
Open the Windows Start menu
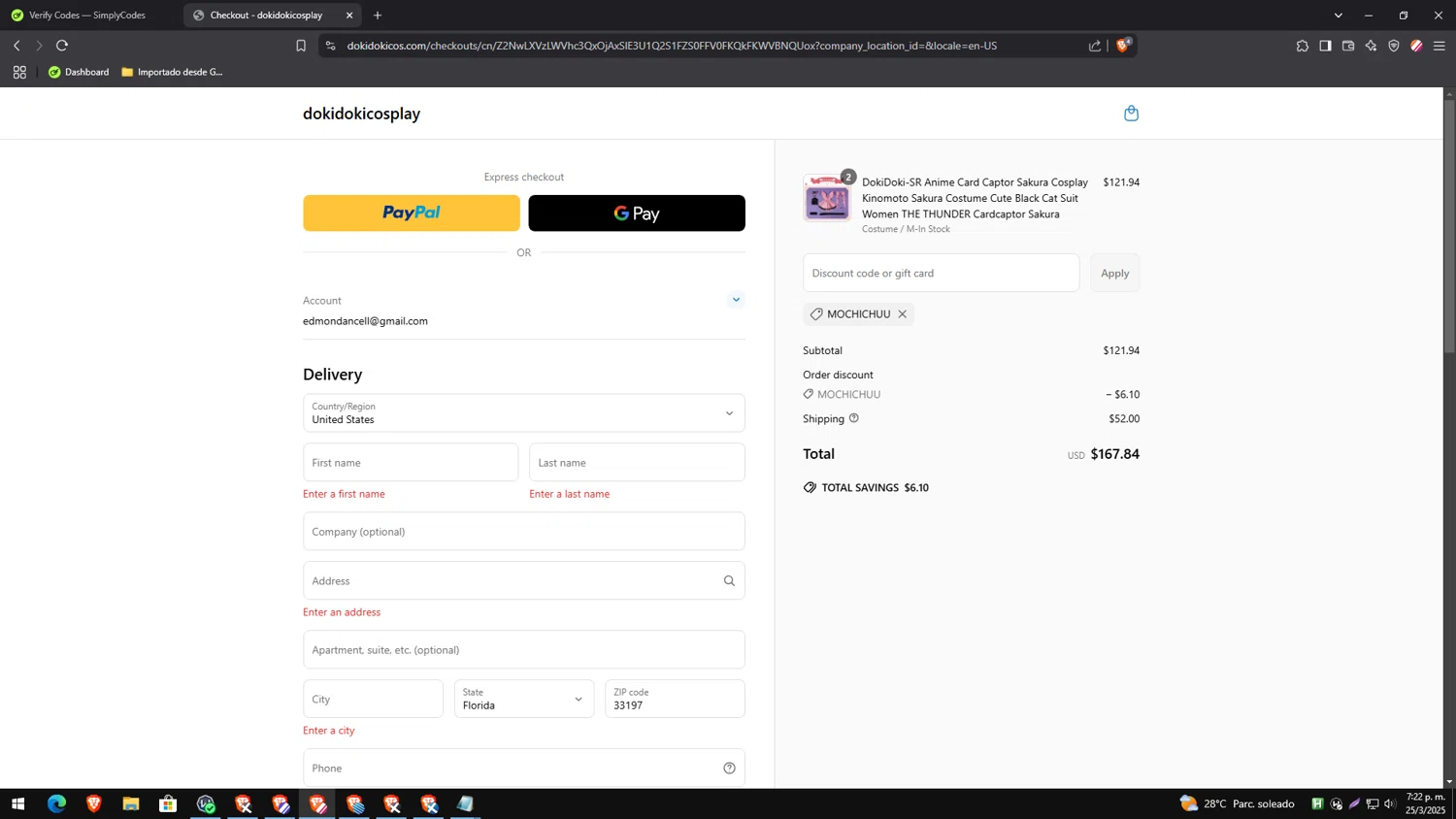point(17,803)
